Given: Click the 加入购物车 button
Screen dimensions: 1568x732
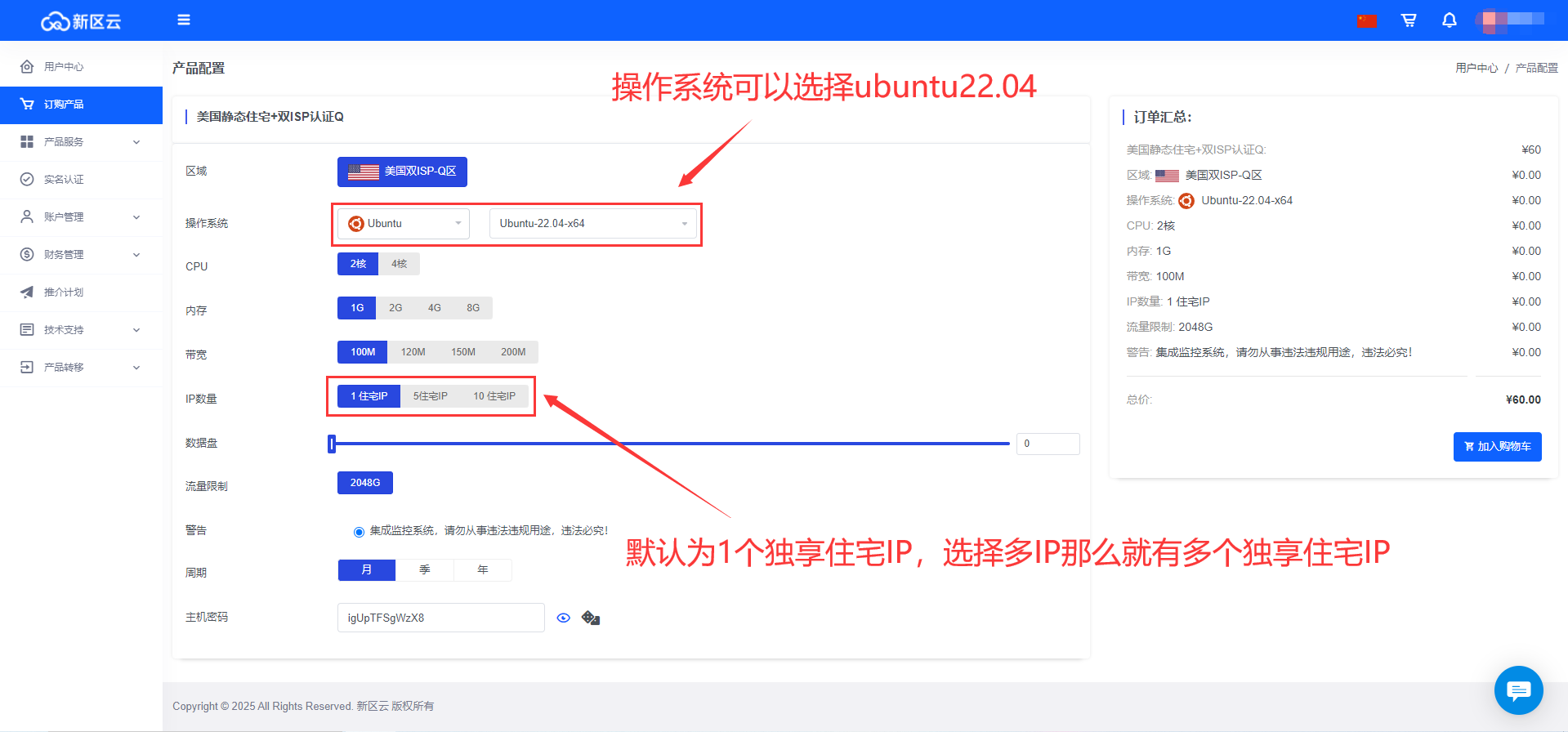Looking at the screenshot, I should (1497, 447).
